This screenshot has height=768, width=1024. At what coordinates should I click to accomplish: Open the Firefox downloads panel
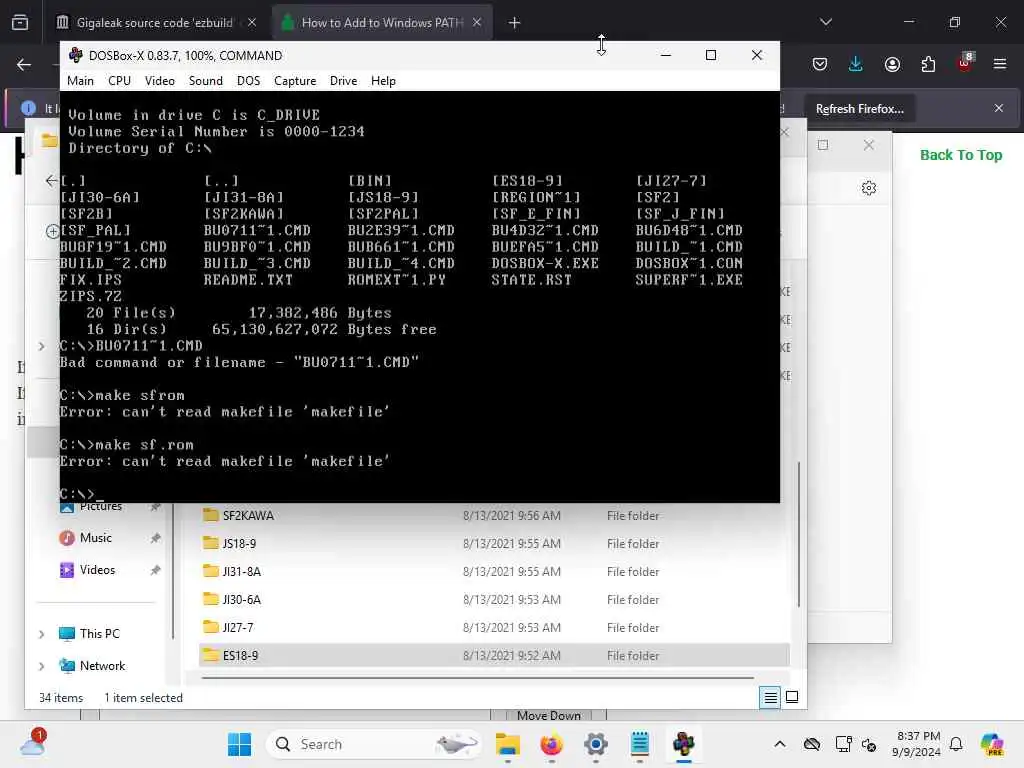point(856,64)
